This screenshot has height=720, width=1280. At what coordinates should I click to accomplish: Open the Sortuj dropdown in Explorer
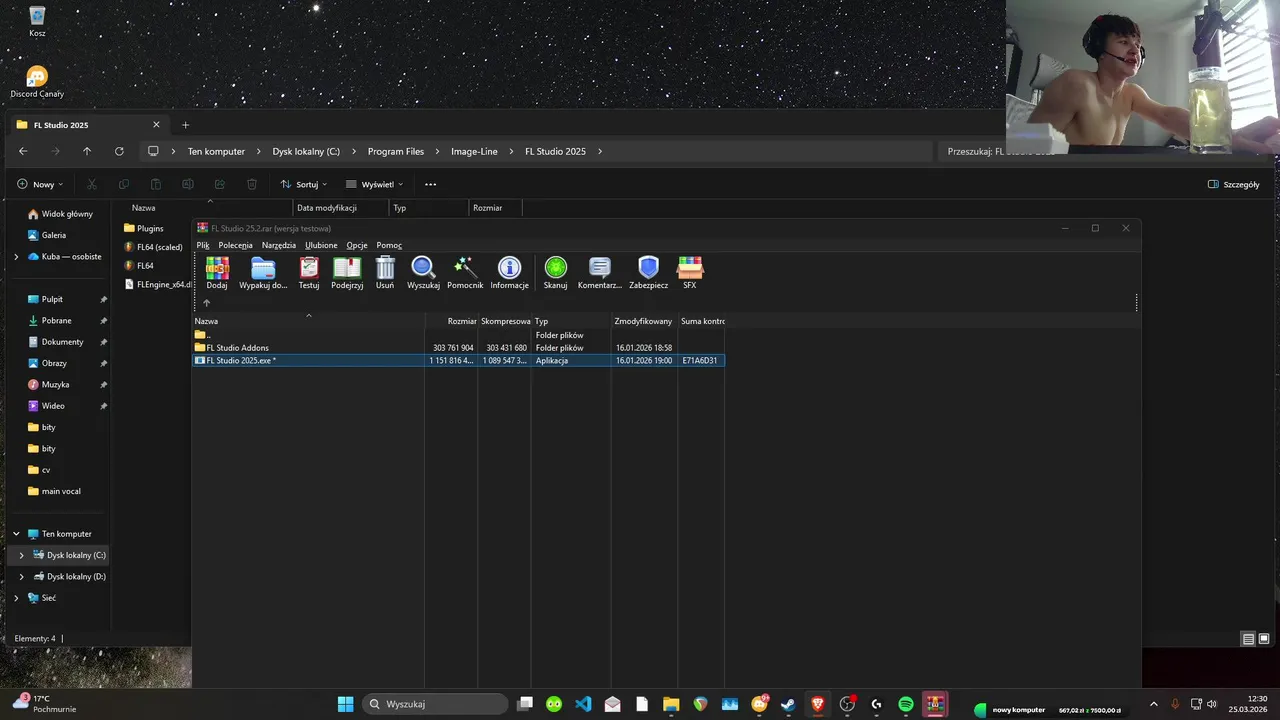point(304,184)
